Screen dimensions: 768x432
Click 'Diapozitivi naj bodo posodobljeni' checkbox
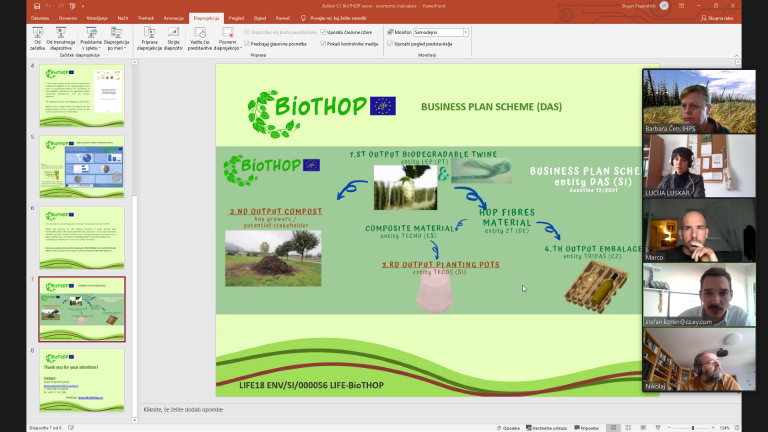(x=247, y=32)
